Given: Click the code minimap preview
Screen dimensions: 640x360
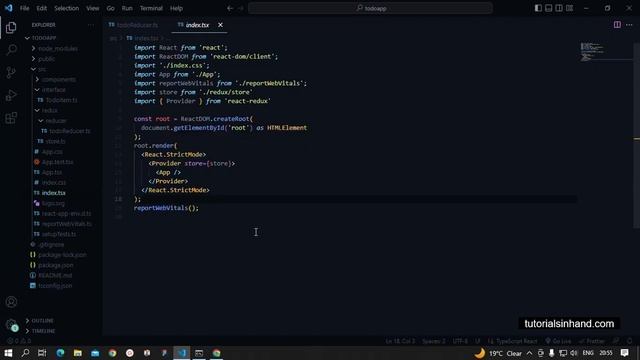Looking at the screenshot, I should click(x=593, y=51).
